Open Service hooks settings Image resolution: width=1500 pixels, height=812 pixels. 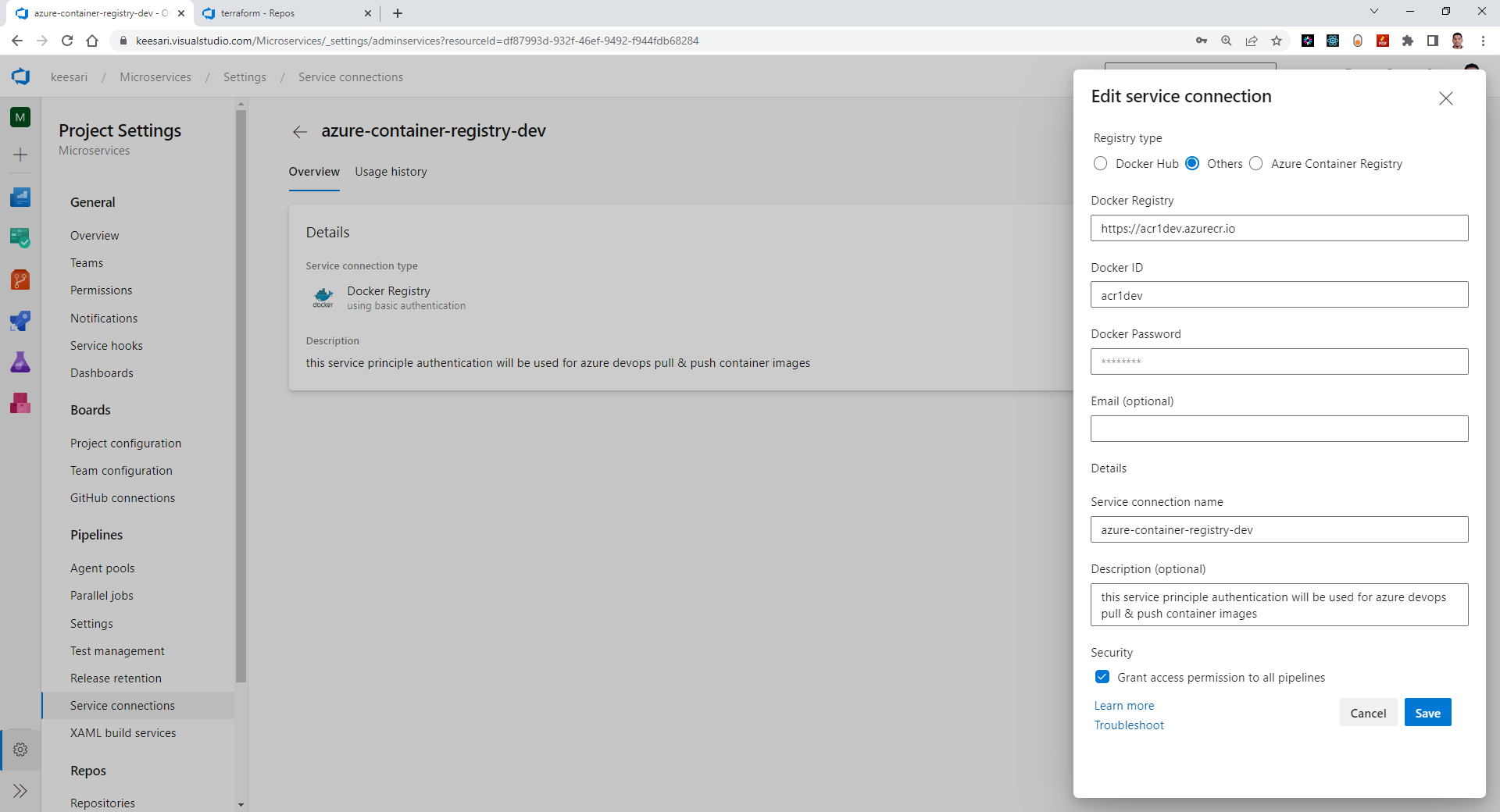(106, 346)
